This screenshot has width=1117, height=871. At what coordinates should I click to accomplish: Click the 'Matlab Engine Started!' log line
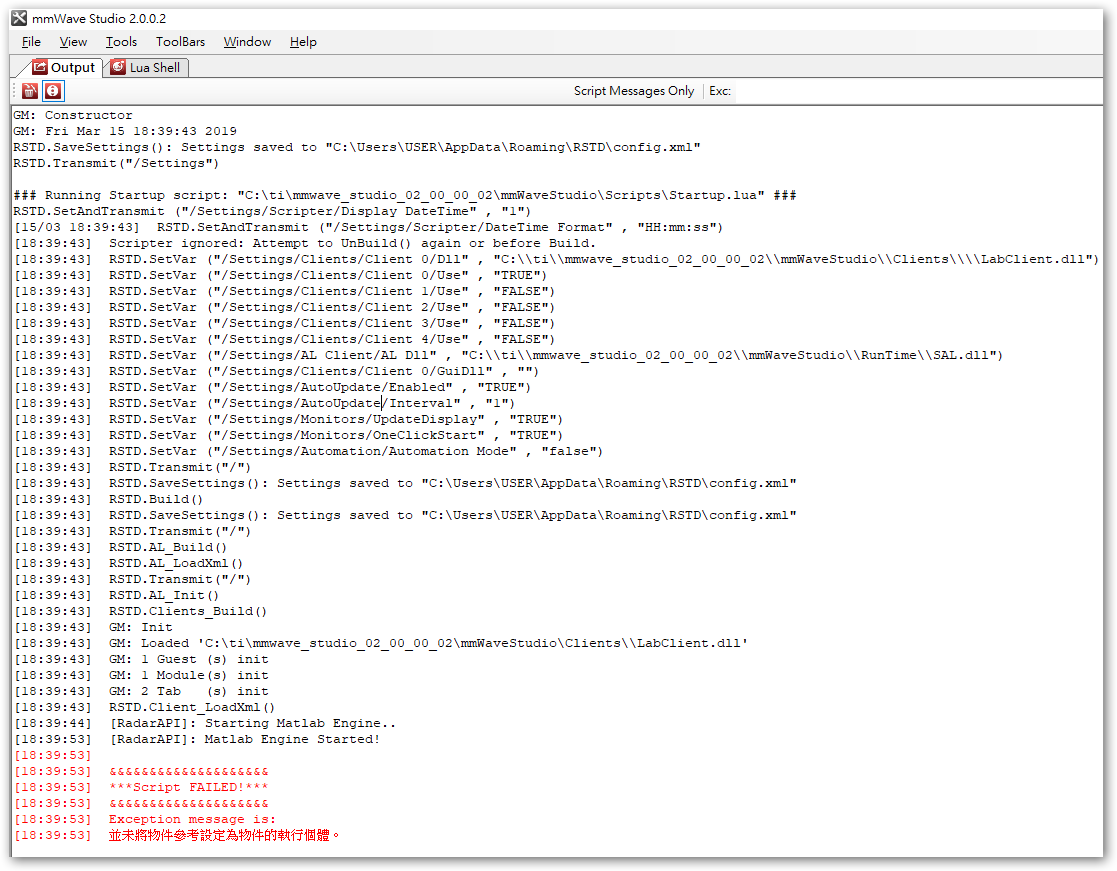(x=197, y=739)
